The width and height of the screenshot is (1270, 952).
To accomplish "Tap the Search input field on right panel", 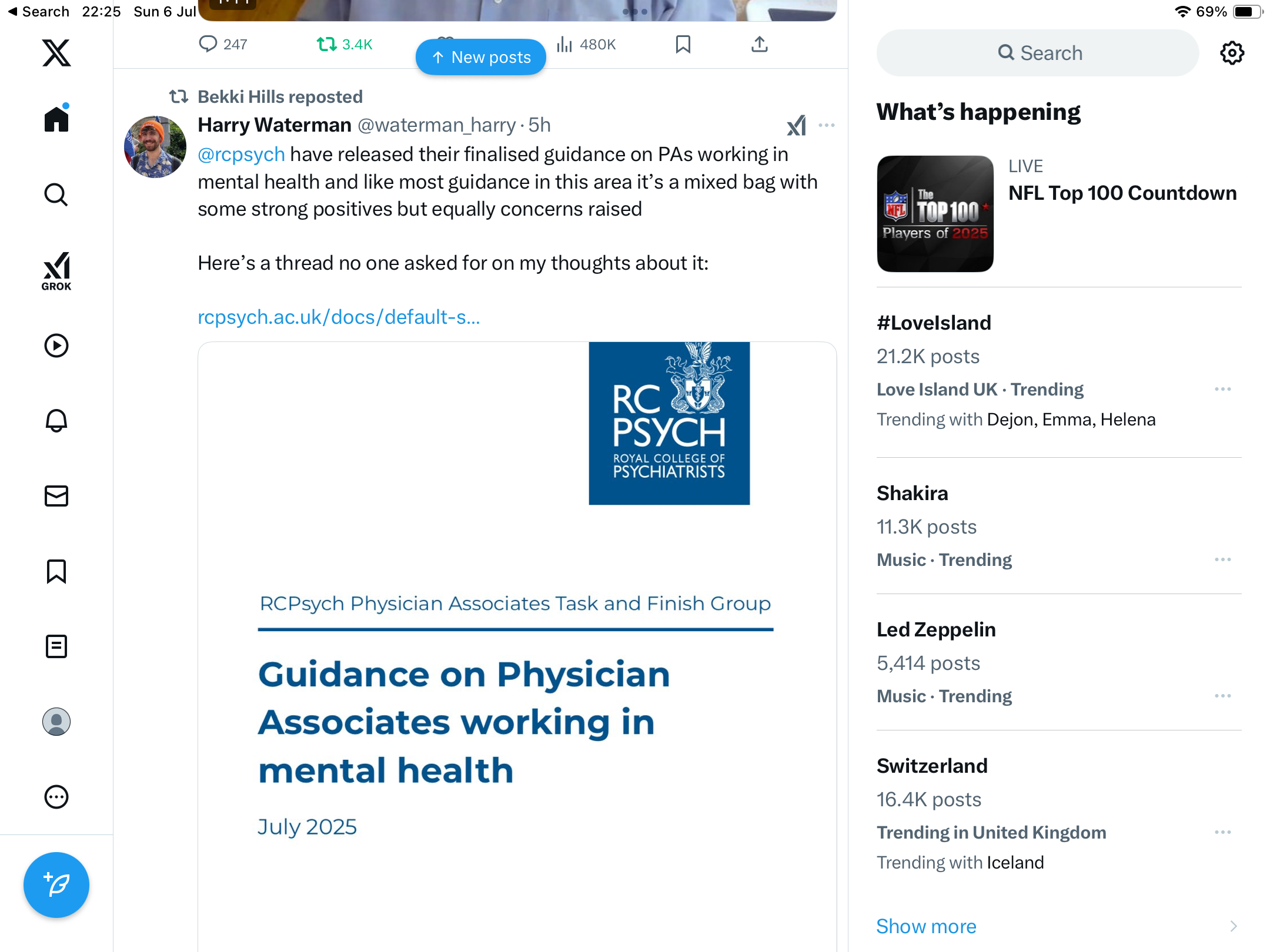I will pyautogui.click(x=1038, y=53).
